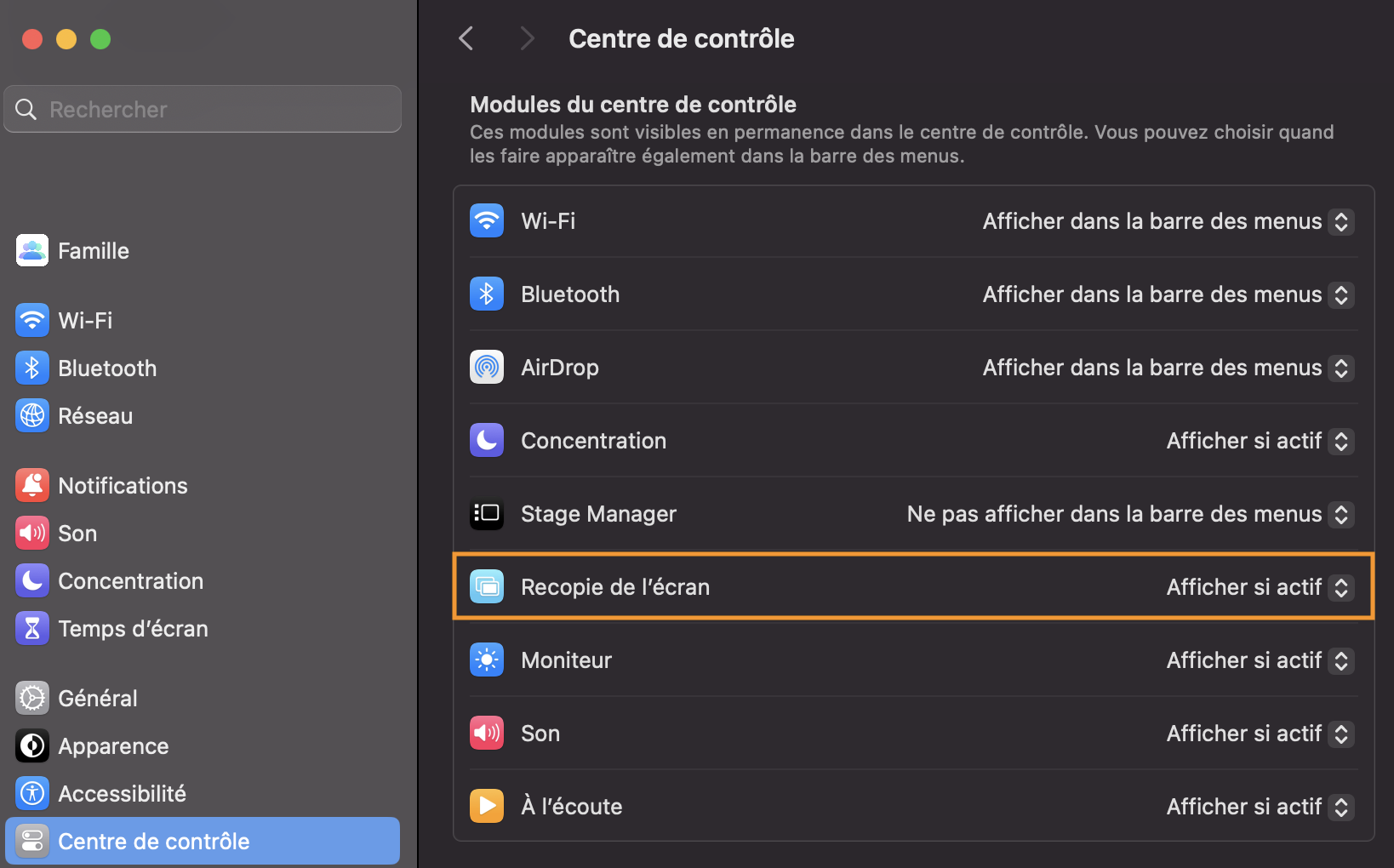Go back with the left chevron button

pos(466,38)
